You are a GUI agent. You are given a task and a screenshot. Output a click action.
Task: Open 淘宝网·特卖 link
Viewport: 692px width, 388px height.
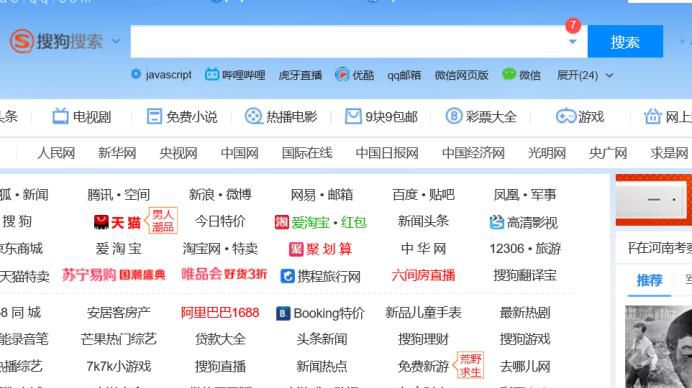coord(220,249)
